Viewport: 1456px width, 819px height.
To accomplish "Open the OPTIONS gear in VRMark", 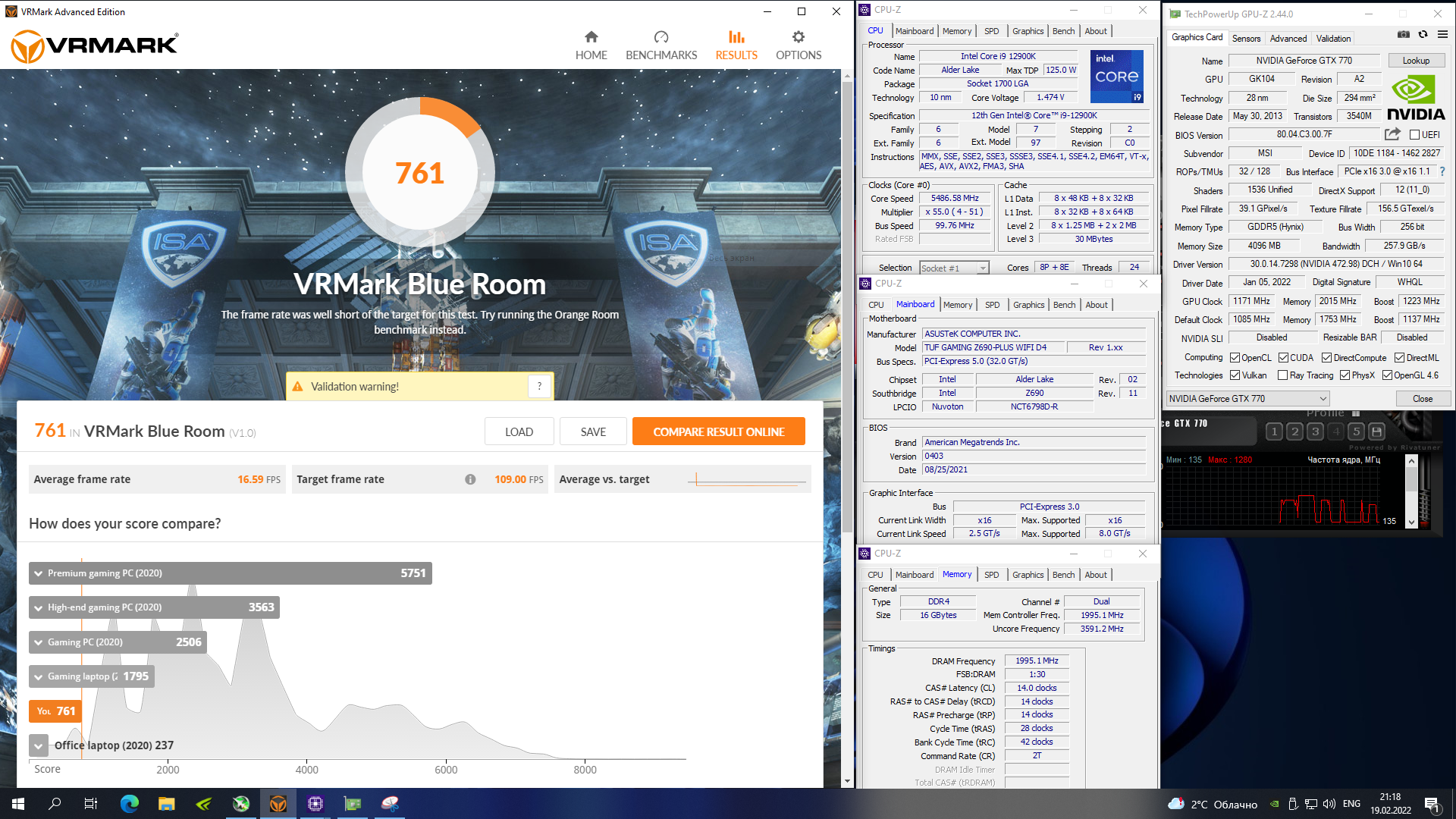I will [799, 45].
